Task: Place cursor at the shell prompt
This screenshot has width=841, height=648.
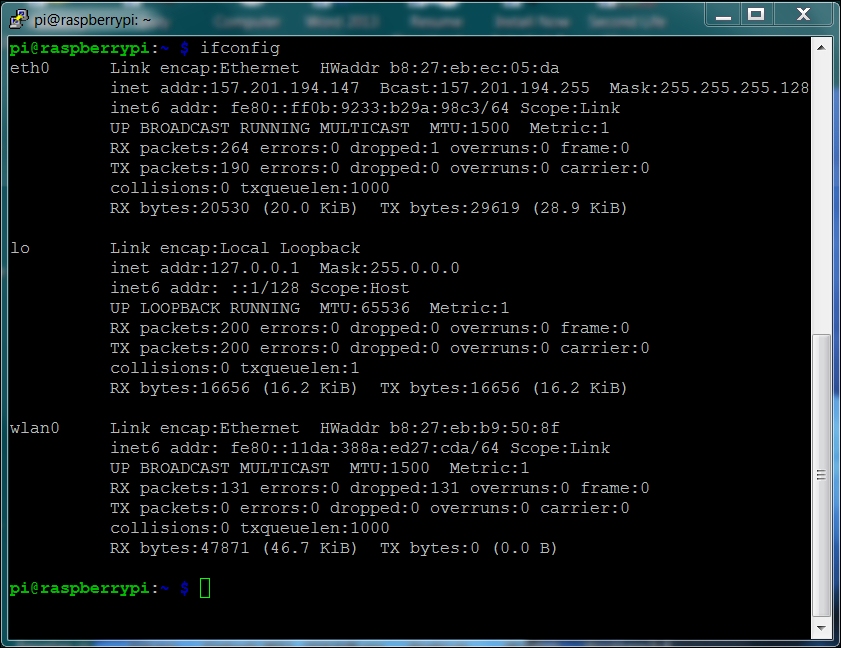Action: pyautogui.click(x=203, y=588)
